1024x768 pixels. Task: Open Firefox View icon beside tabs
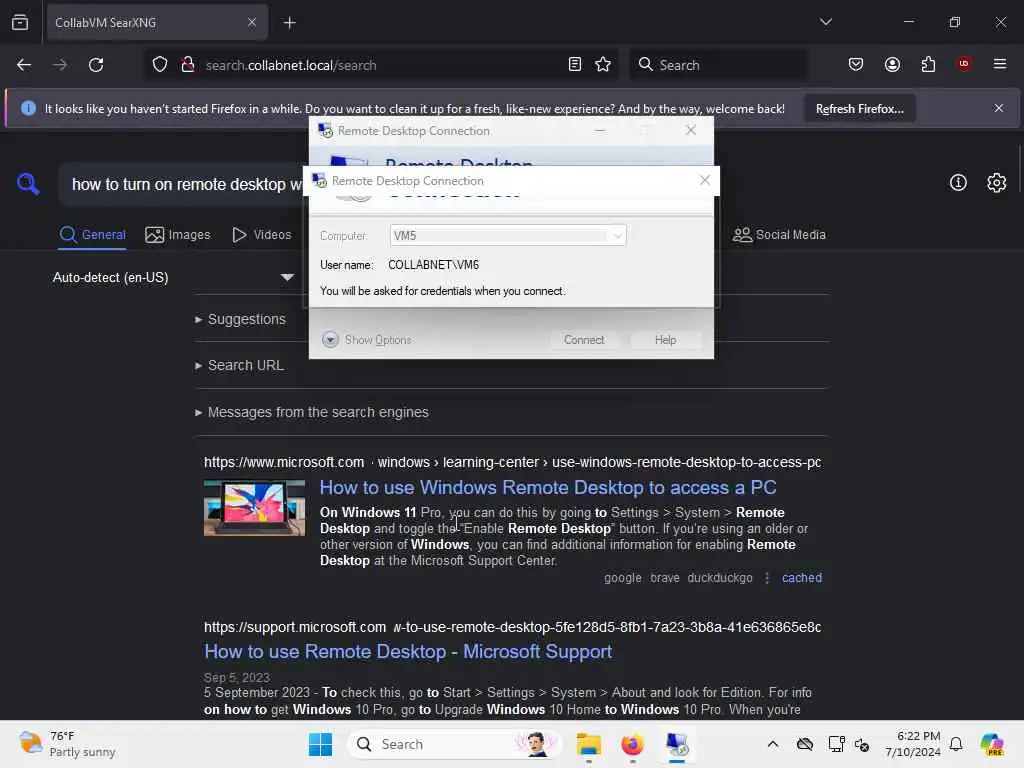20,22
